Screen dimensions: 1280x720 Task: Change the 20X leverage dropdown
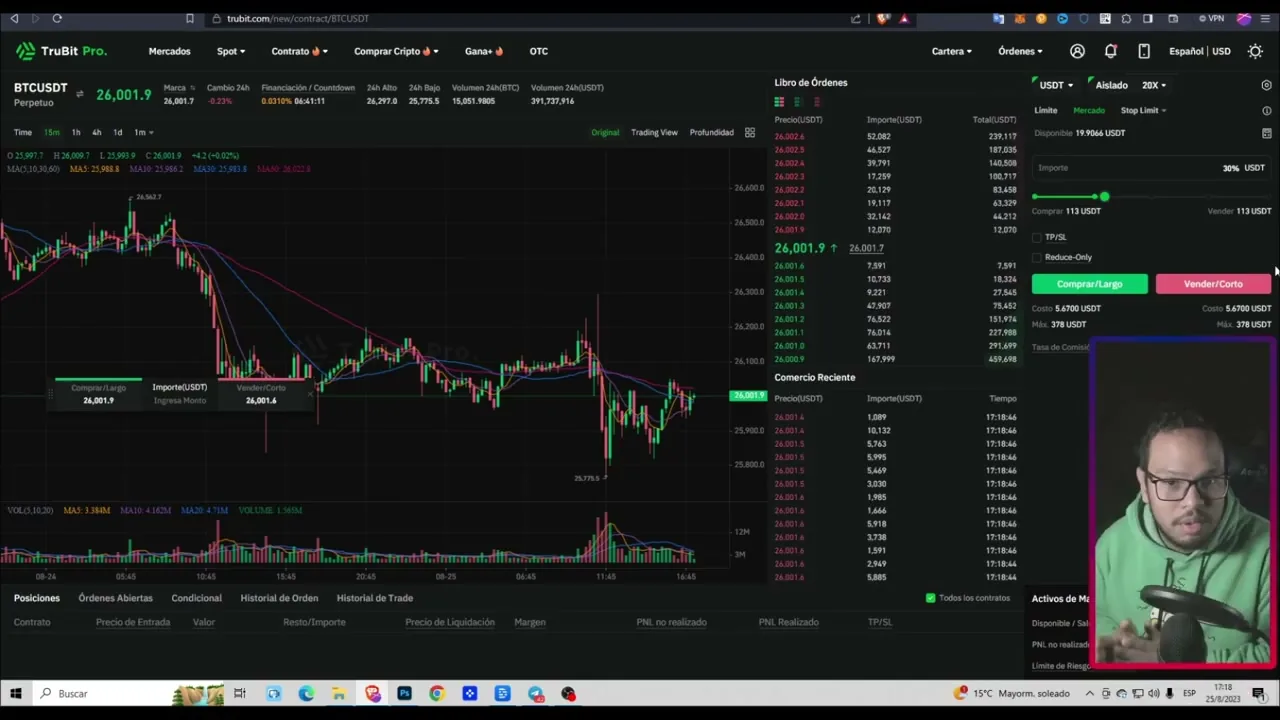coord(1154,85)
